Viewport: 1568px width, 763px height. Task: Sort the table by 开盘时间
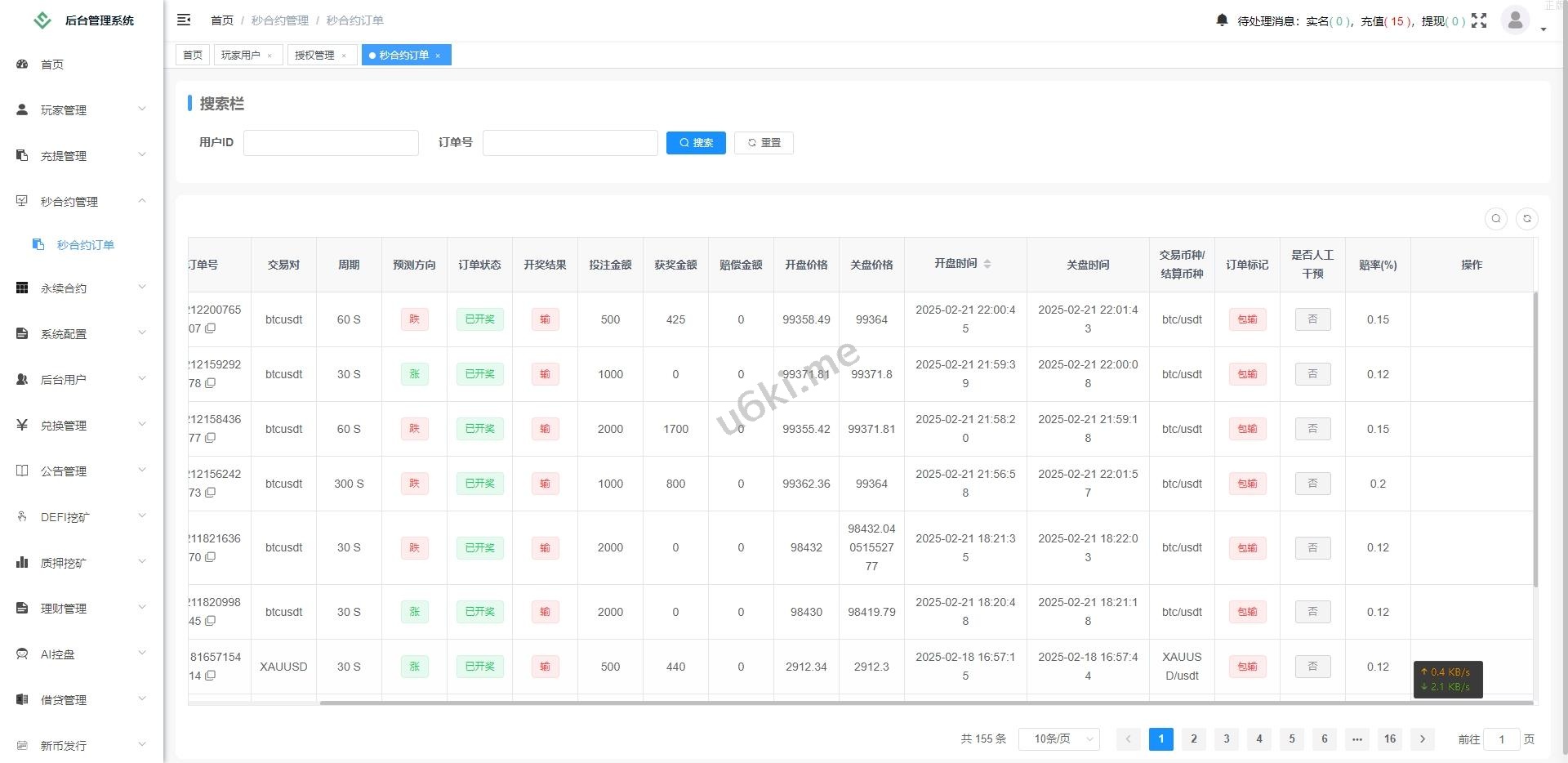click(987, 264)
